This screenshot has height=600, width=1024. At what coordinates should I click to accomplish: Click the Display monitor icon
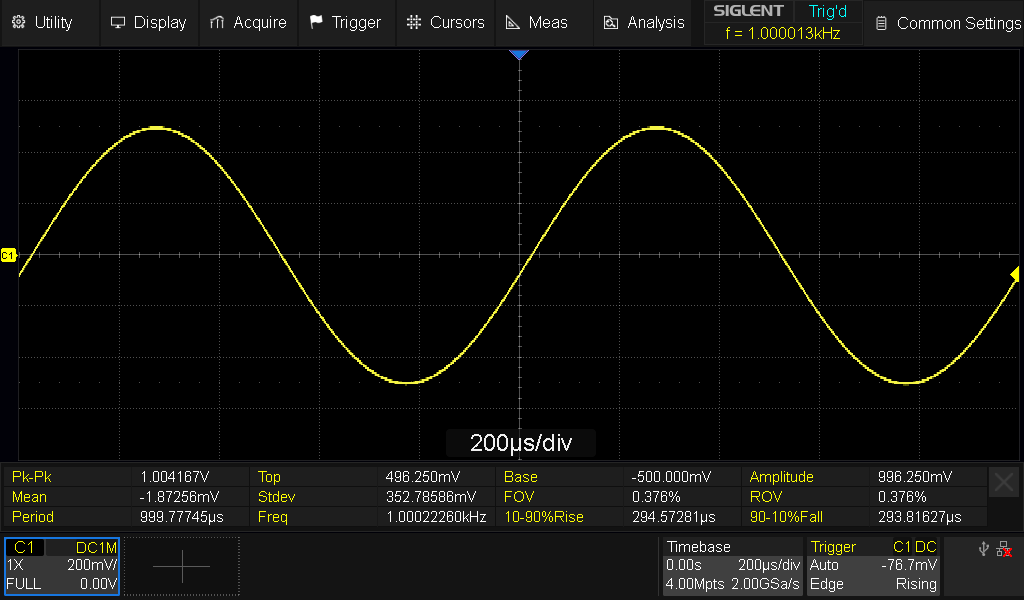pos(119,22)
